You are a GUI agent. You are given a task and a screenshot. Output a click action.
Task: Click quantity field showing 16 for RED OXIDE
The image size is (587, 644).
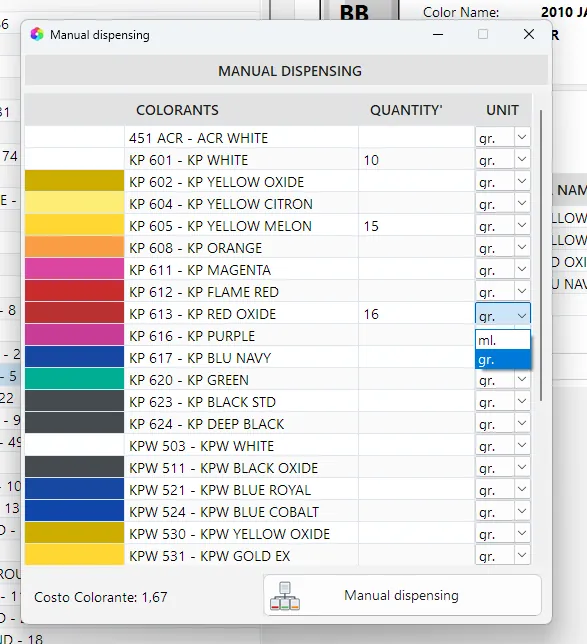tap(417, 313)
